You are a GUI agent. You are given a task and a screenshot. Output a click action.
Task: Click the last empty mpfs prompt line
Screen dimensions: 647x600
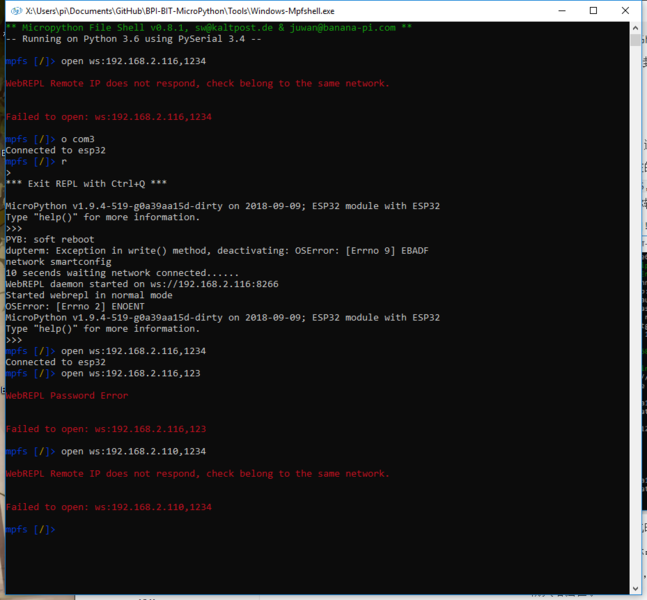point(31,529)
